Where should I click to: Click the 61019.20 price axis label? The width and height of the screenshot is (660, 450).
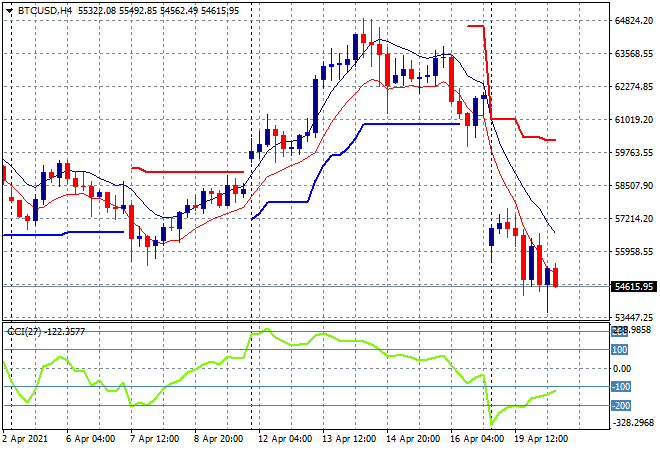click(632, 119)
